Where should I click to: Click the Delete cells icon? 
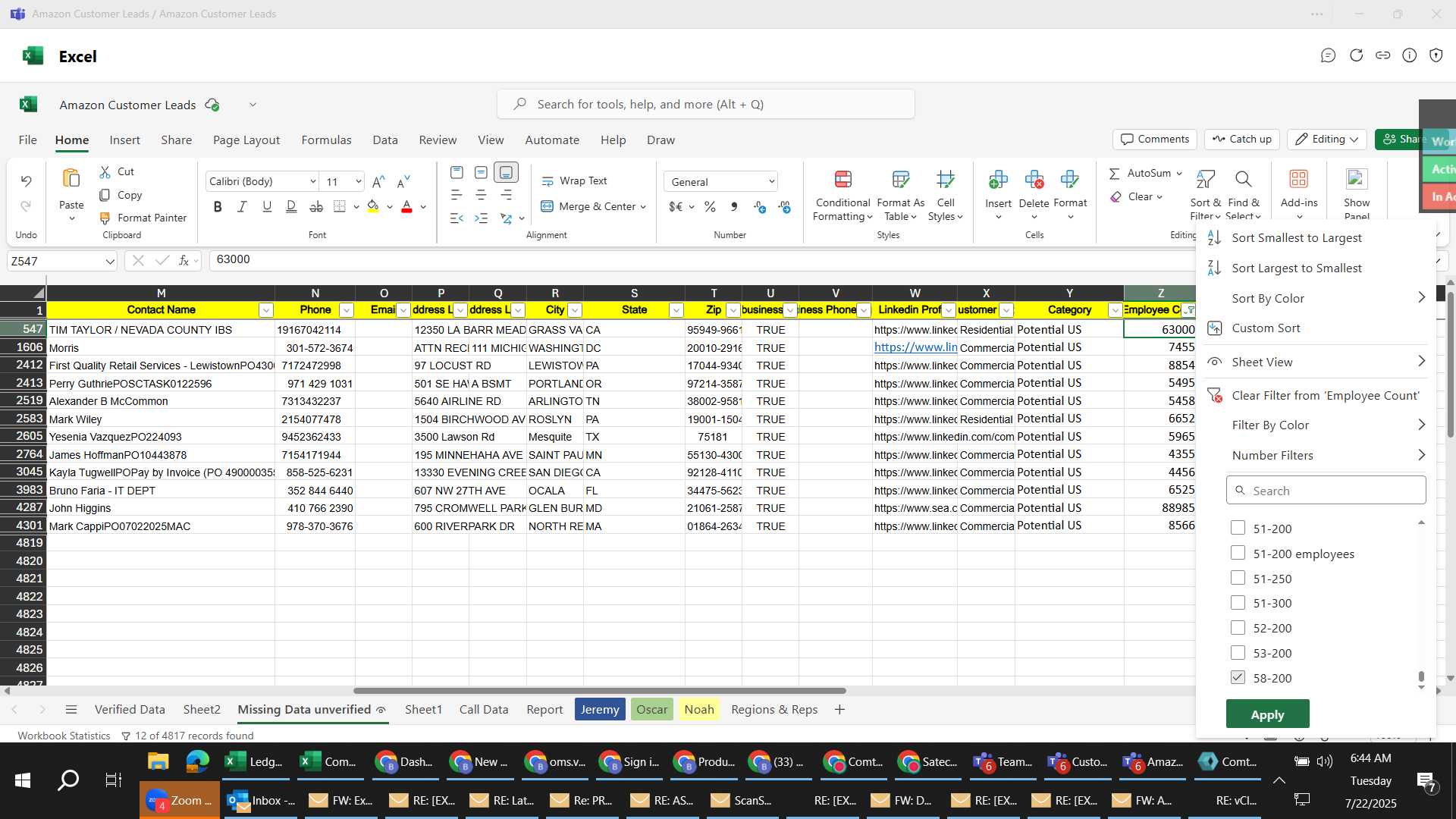[1034, 180]
